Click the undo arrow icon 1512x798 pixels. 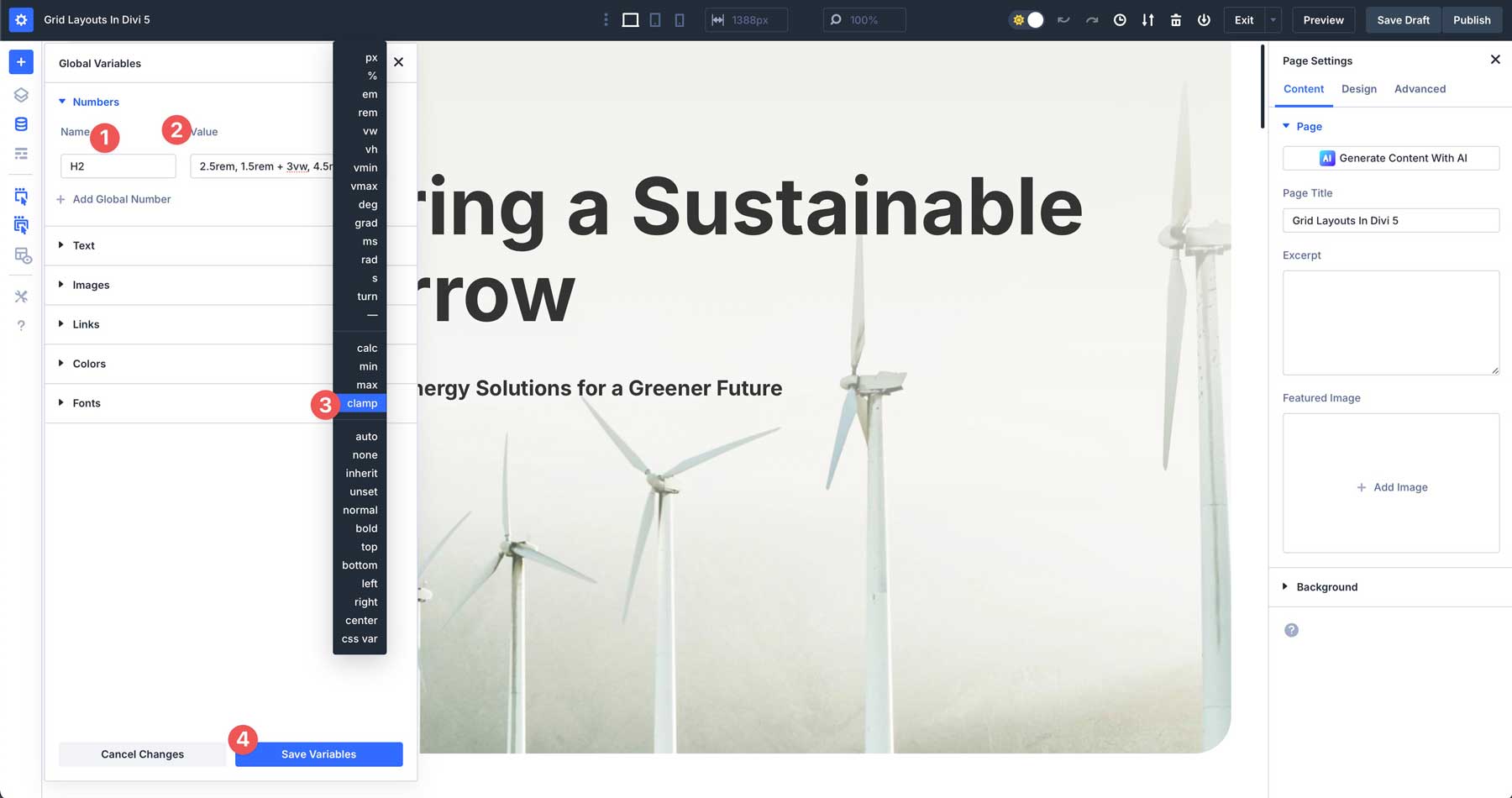coord(1063,19)
